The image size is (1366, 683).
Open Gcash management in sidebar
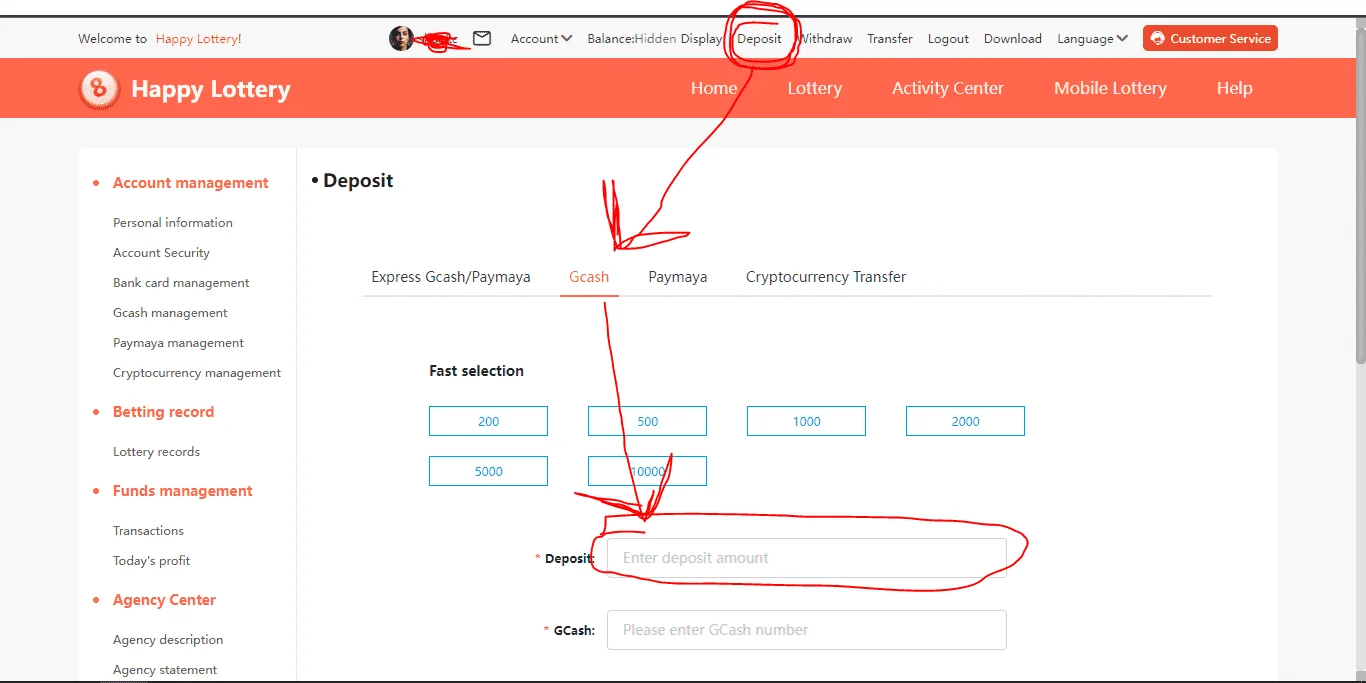pos(170,313)
